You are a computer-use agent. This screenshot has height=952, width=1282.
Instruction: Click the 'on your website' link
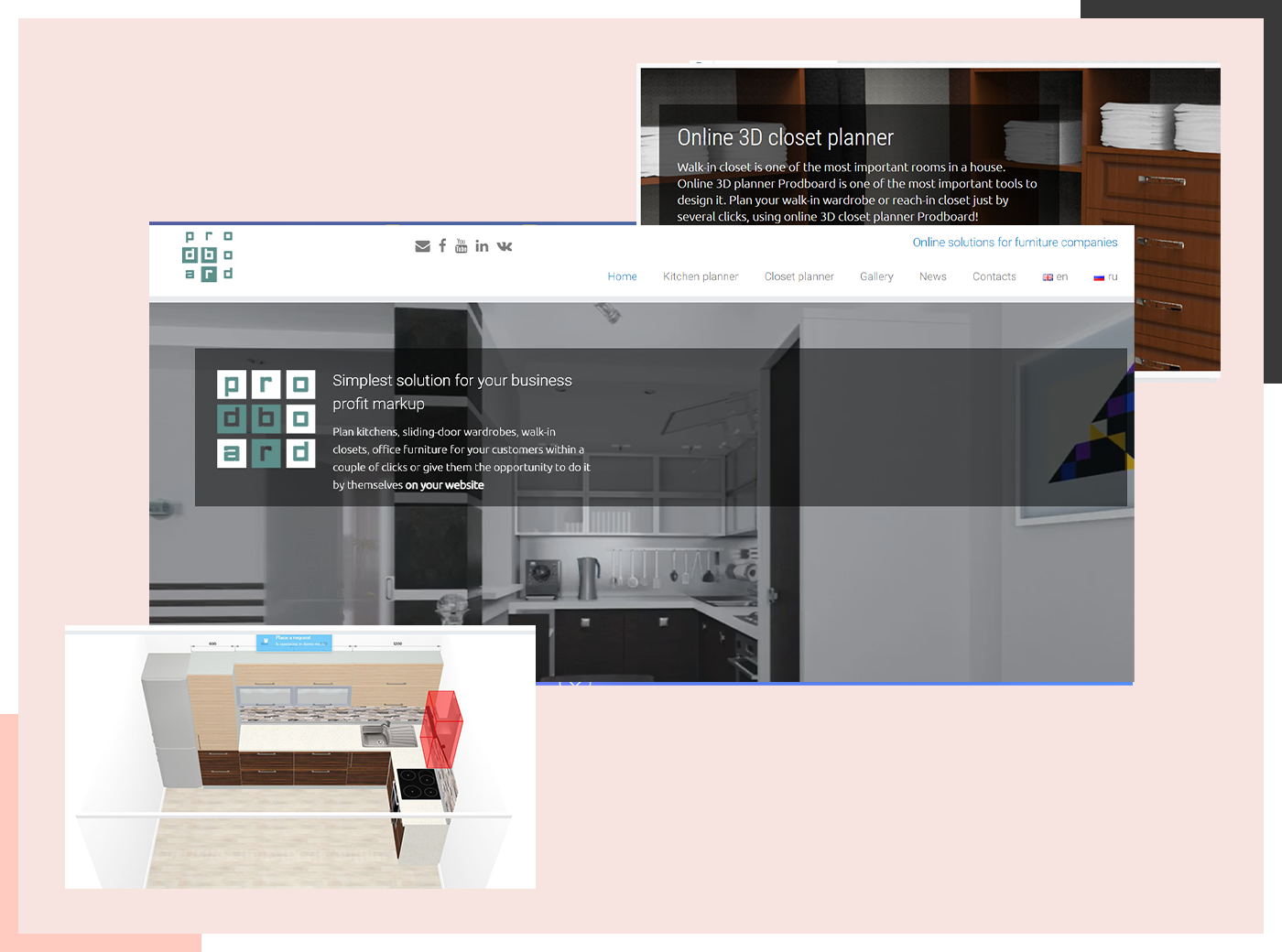coord(443,485)
